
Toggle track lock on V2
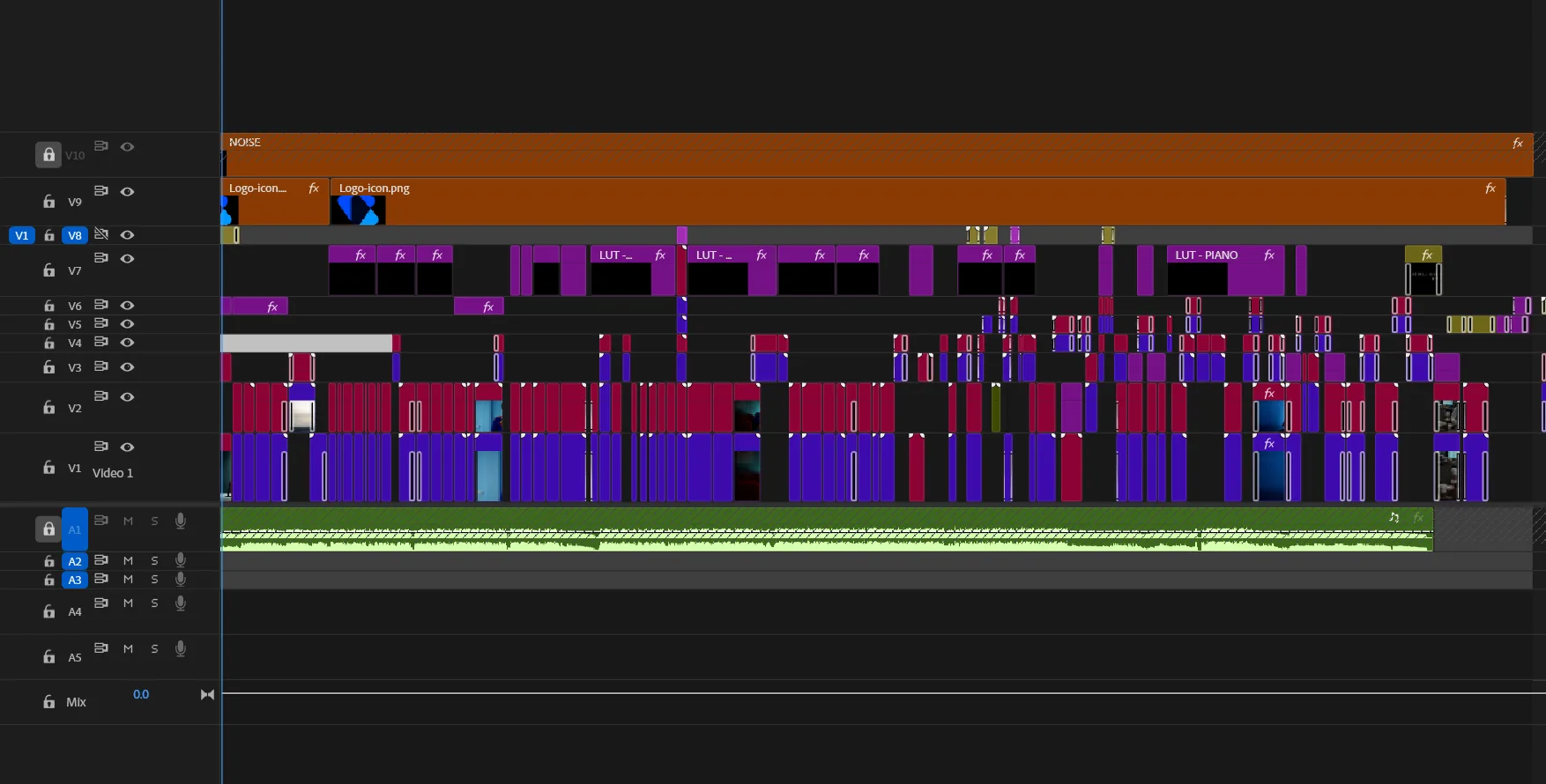[48, 408]
